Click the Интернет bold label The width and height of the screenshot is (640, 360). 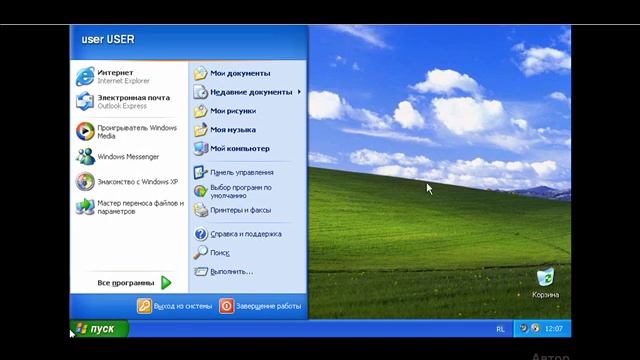pyautogui.click(x=115, y=73)
